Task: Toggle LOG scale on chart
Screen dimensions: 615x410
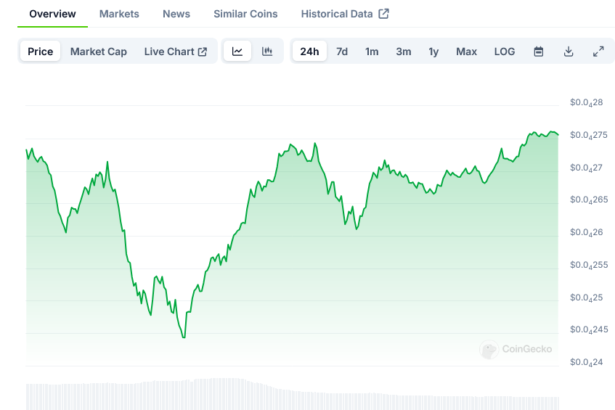Action: [504, 51]
